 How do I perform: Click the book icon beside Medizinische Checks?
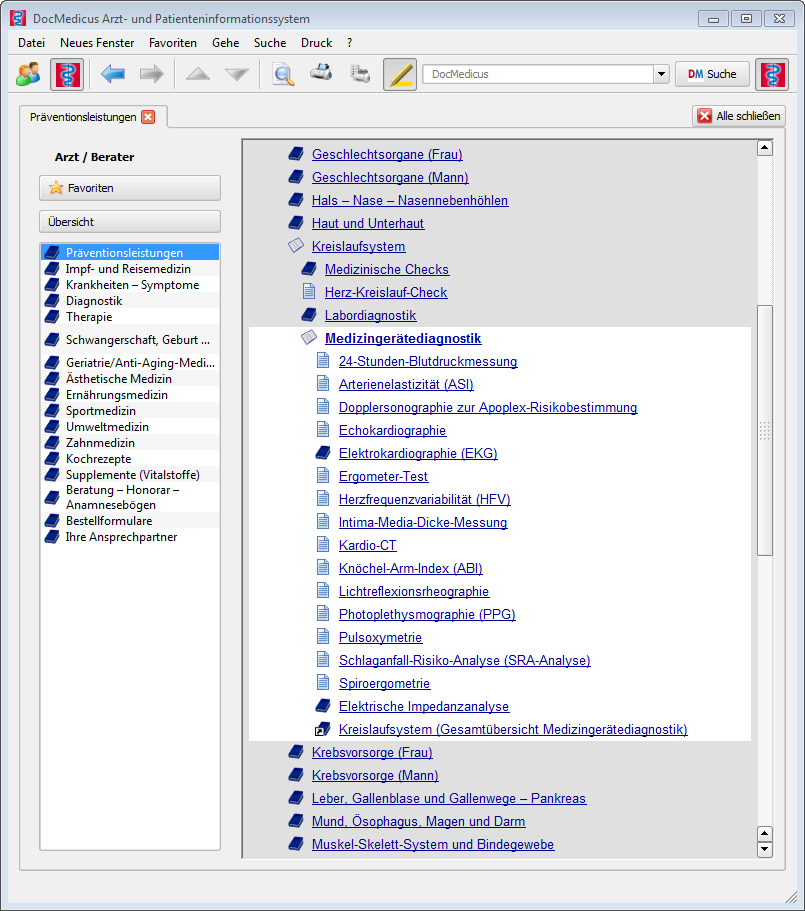coord(309,269)
